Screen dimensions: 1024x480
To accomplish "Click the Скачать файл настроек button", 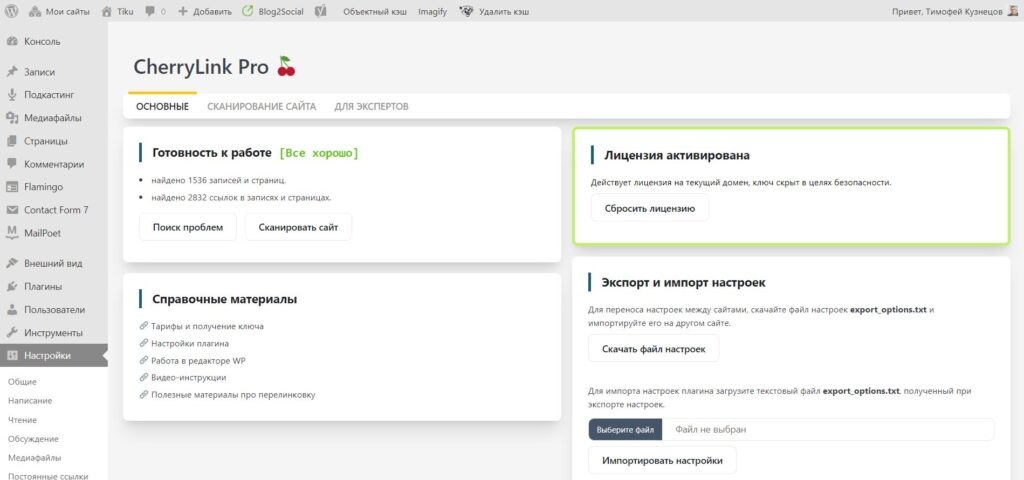I will 654,348.
